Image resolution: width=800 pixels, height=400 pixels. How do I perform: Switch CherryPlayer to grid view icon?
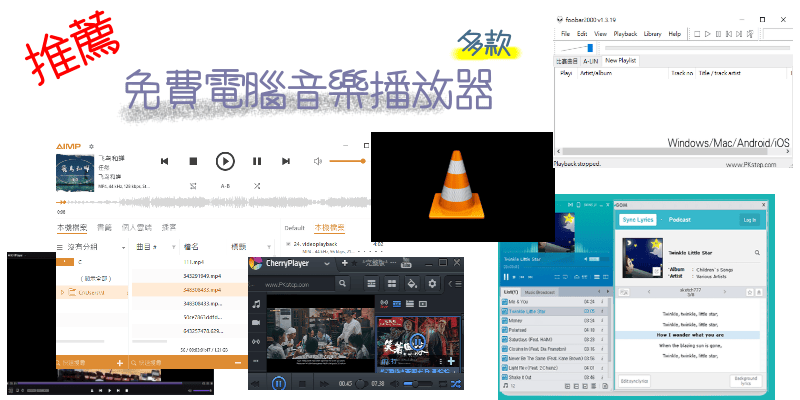[392, 283]
